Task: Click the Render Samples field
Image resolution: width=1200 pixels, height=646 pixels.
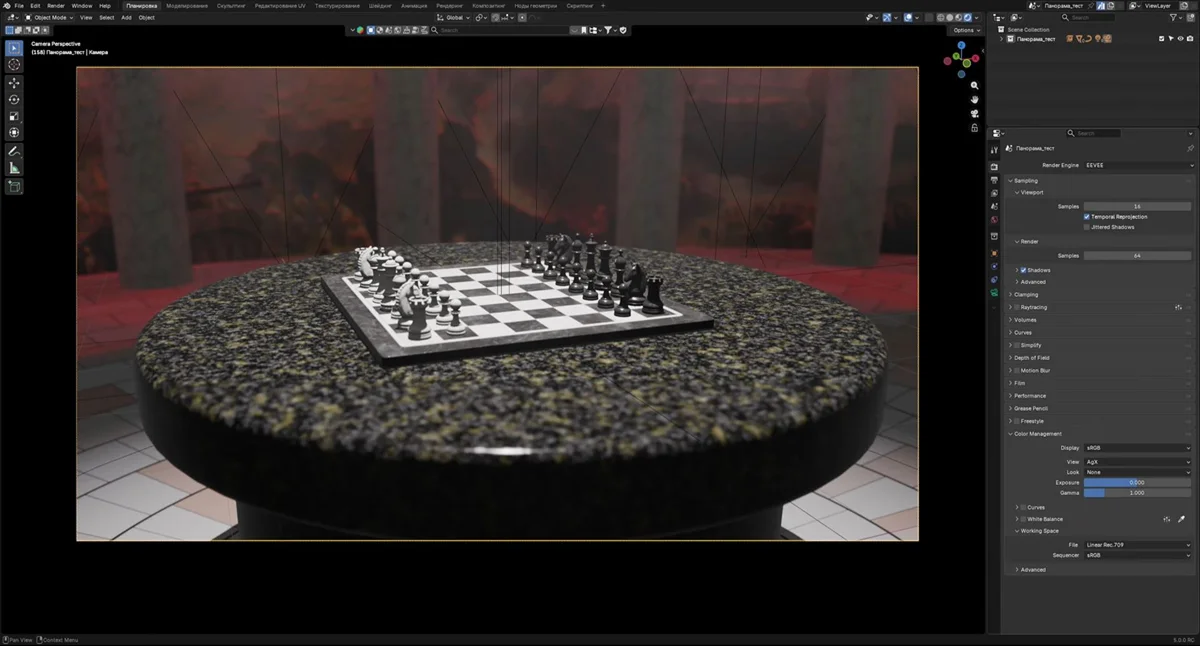Action: (x=1138, y=256)
